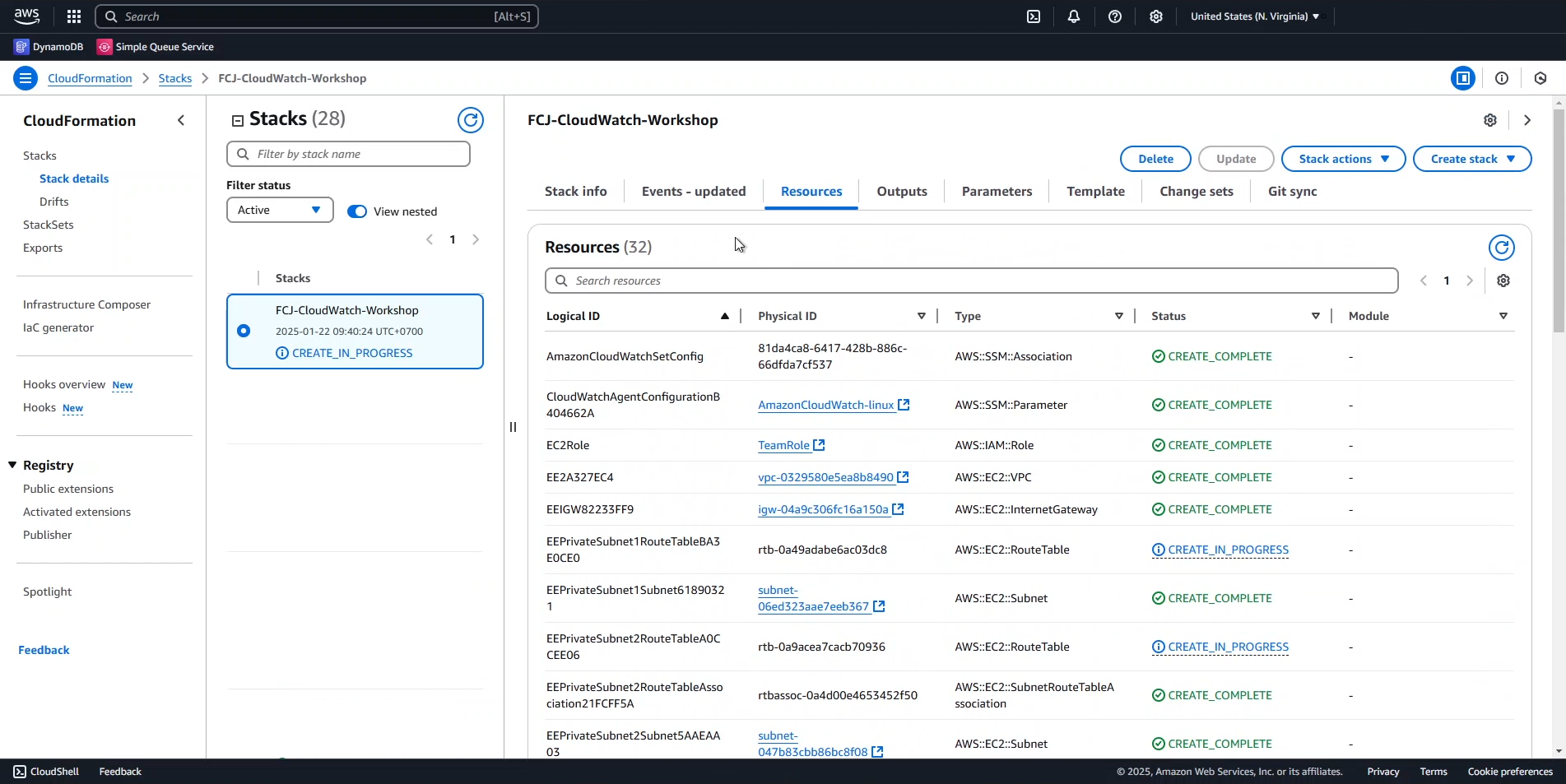The width and height of the screenshot is (1566, 784).
Task: Switch to the Parameters tab
Action: pyautogui.click(x=997, y=192)
